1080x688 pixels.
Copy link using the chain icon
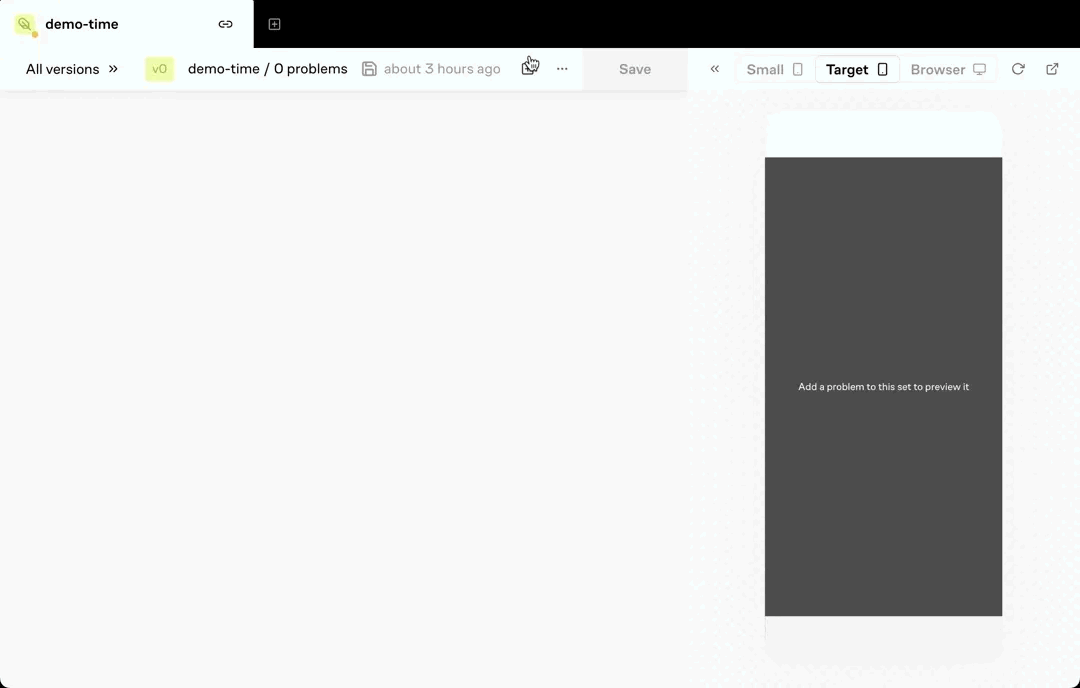[225, 24]
